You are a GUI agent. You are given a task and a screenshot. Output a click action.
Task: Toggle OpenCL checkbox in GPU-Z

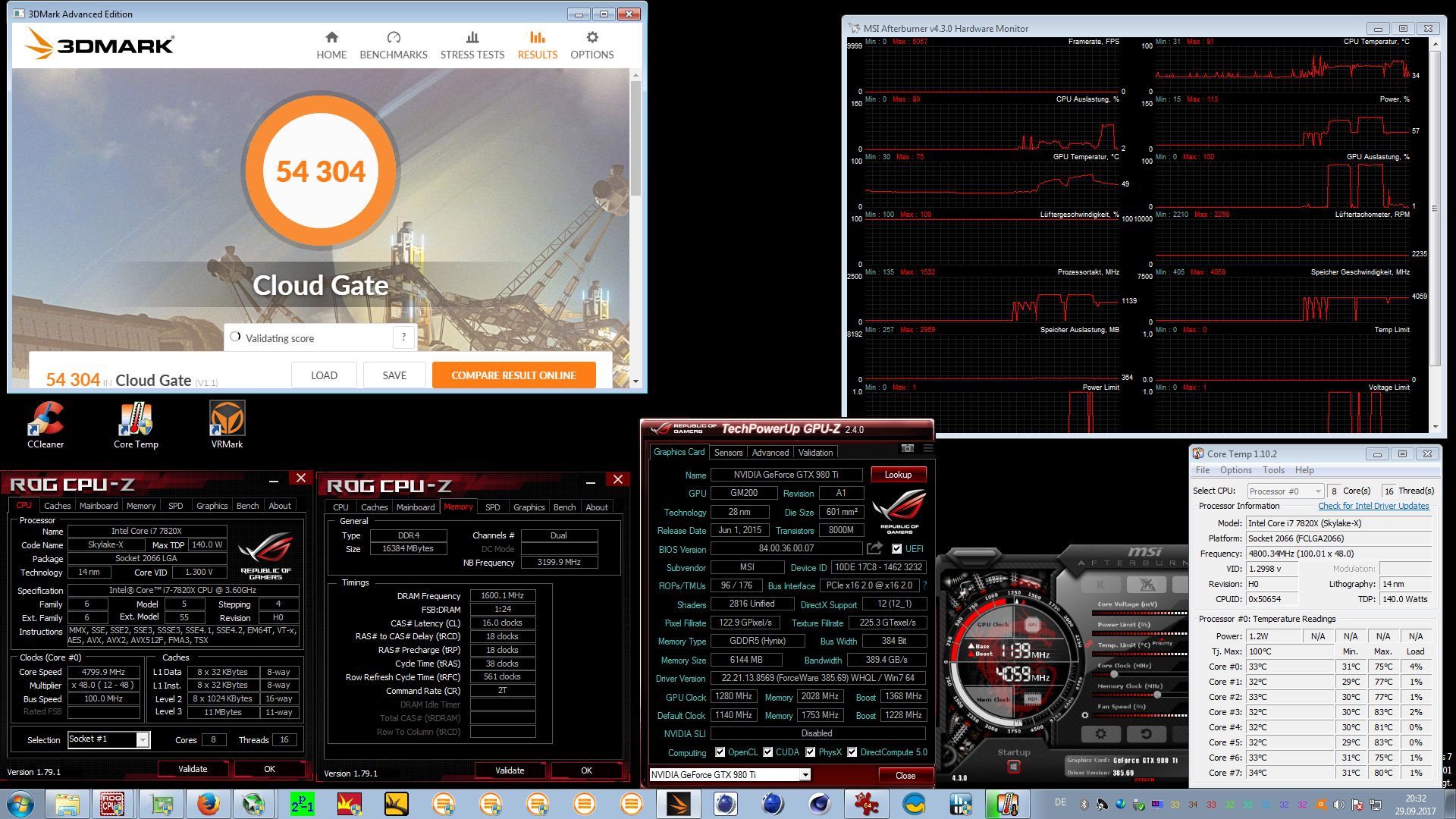coord(720,752)
